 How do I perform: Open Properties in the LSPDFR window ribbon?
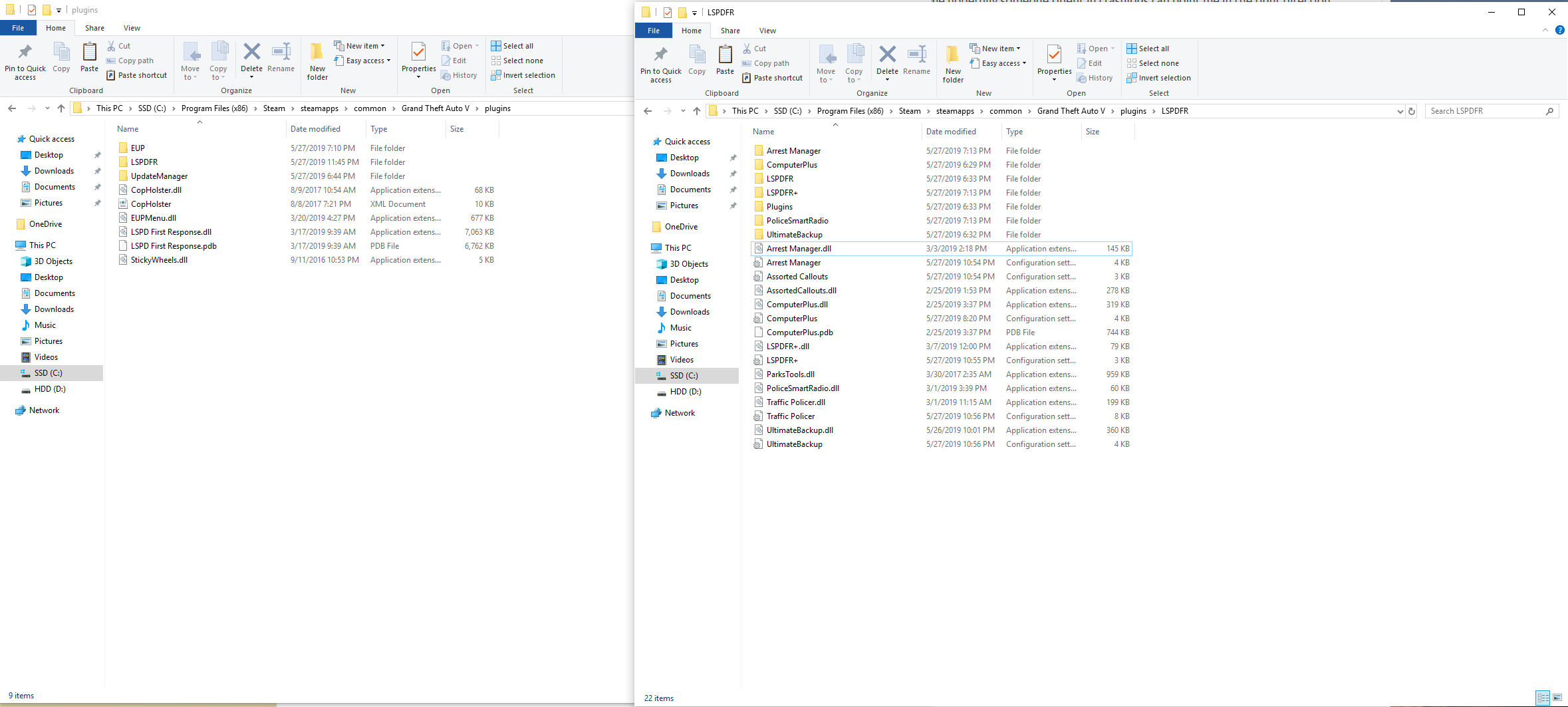click(1055, 63)
